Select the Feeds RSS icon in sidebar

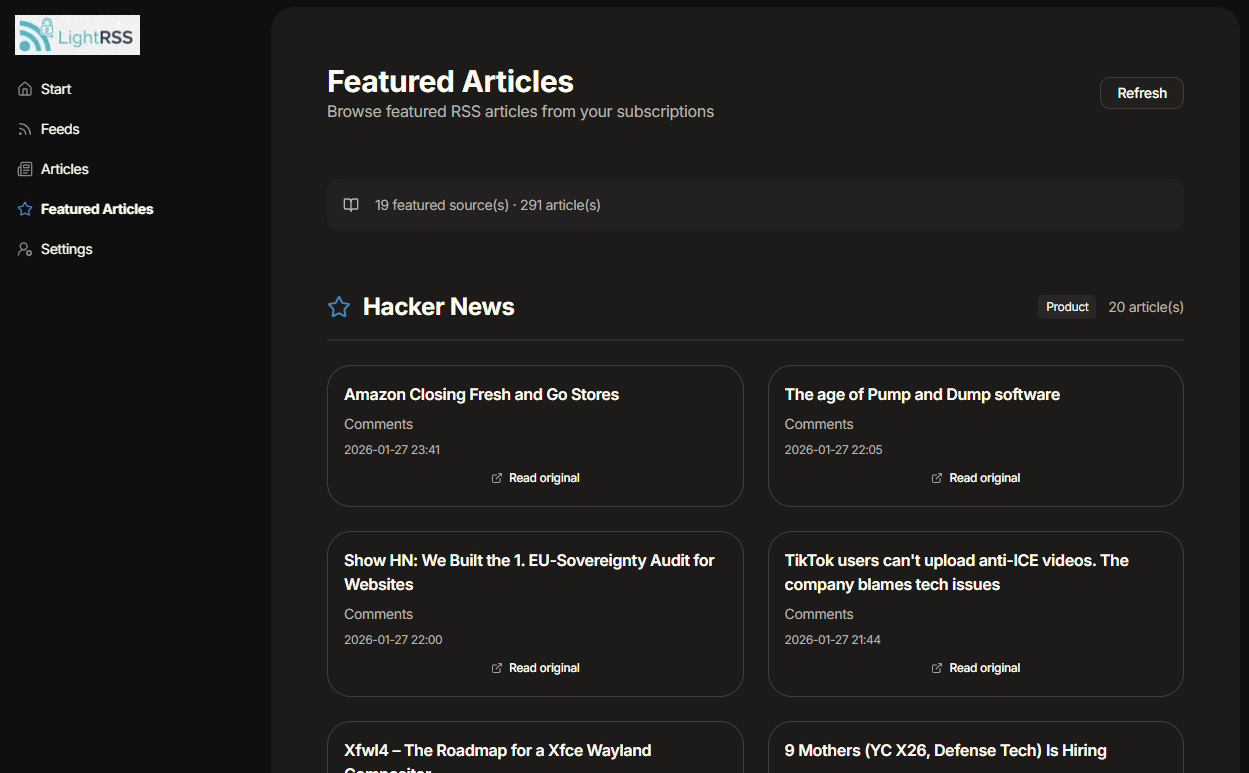(23, 128)
